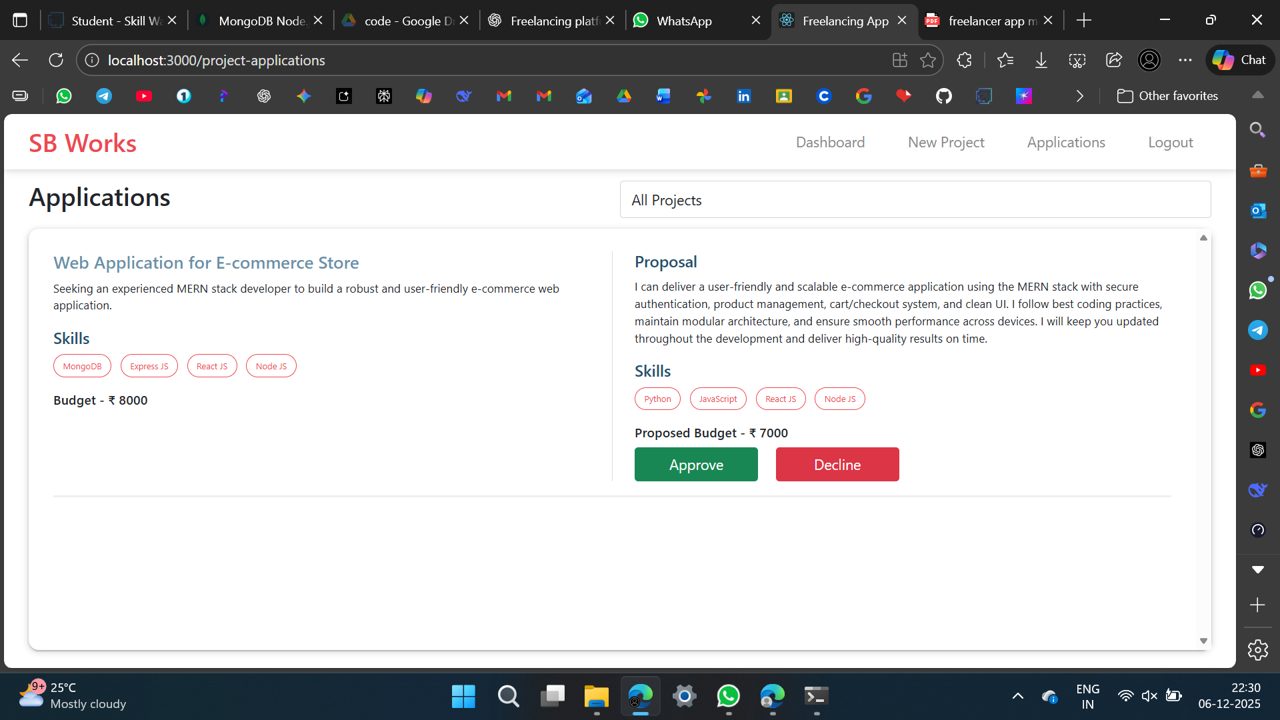Click the "Web Application for E-commerce Store" title

coord(206,263)
